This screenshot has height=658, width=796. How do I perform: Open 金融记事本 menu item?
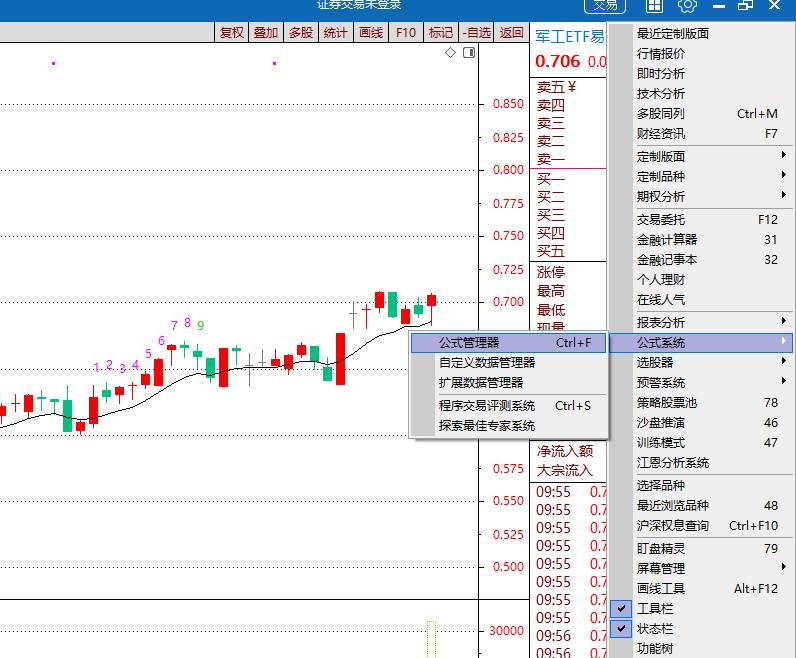point(701,259)
